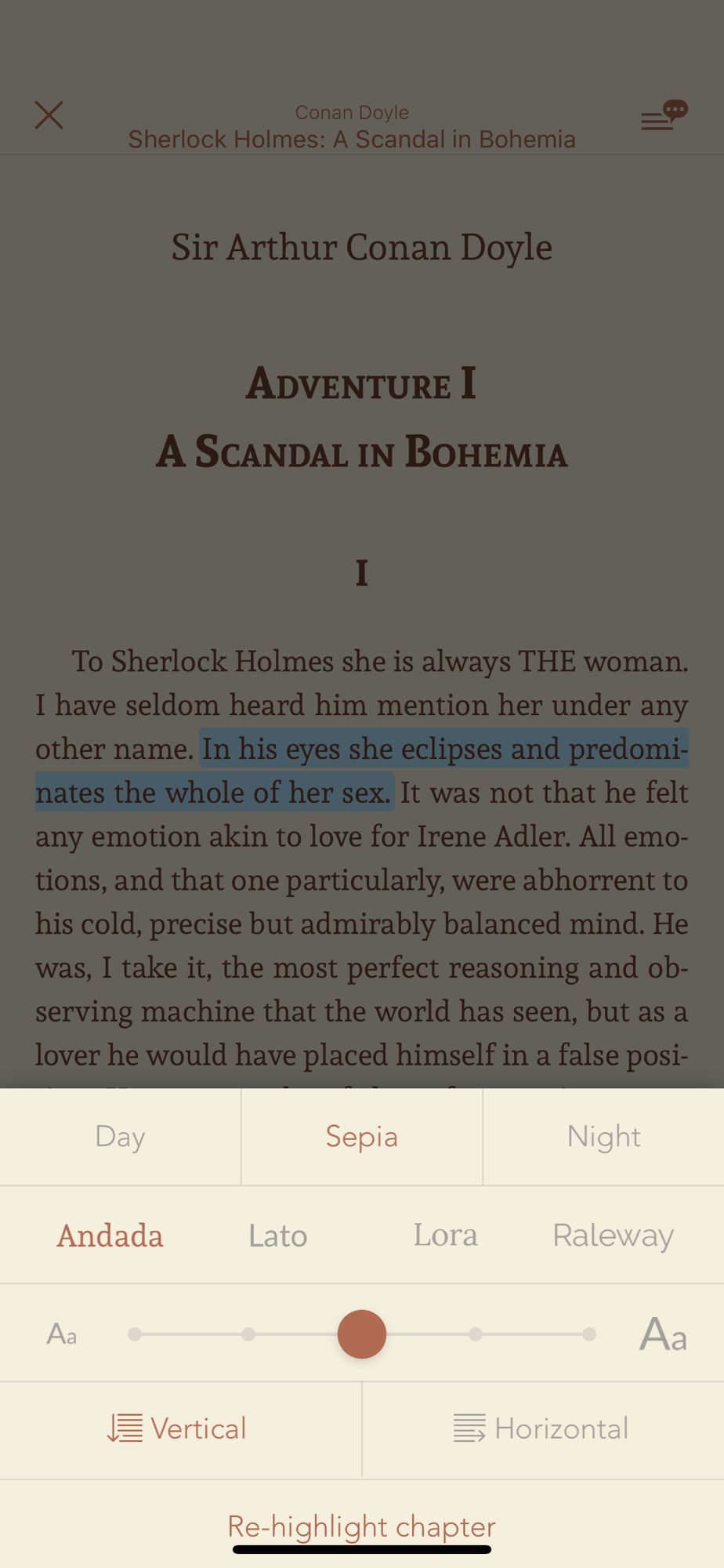Set font size to largest slider stop
Screen dimensions: 724x1568
tap(589, 1334)
